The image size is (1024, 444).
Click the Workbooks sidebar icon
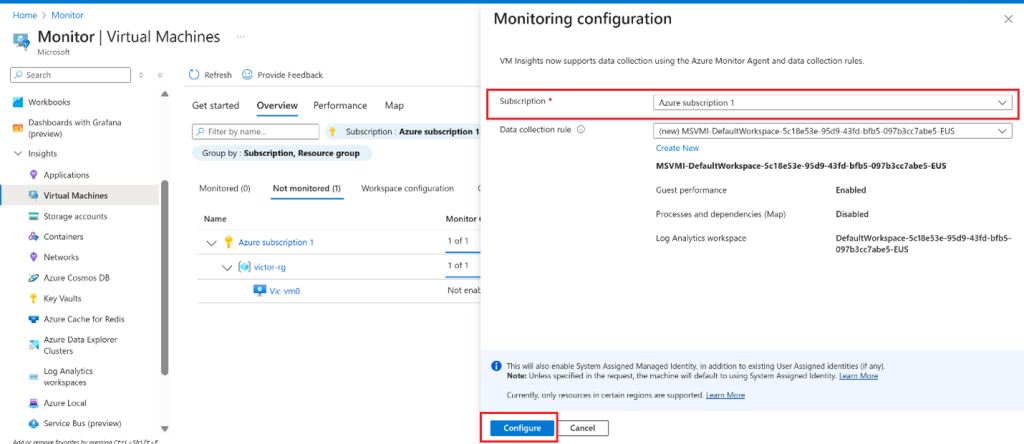(x=18, y=103)
